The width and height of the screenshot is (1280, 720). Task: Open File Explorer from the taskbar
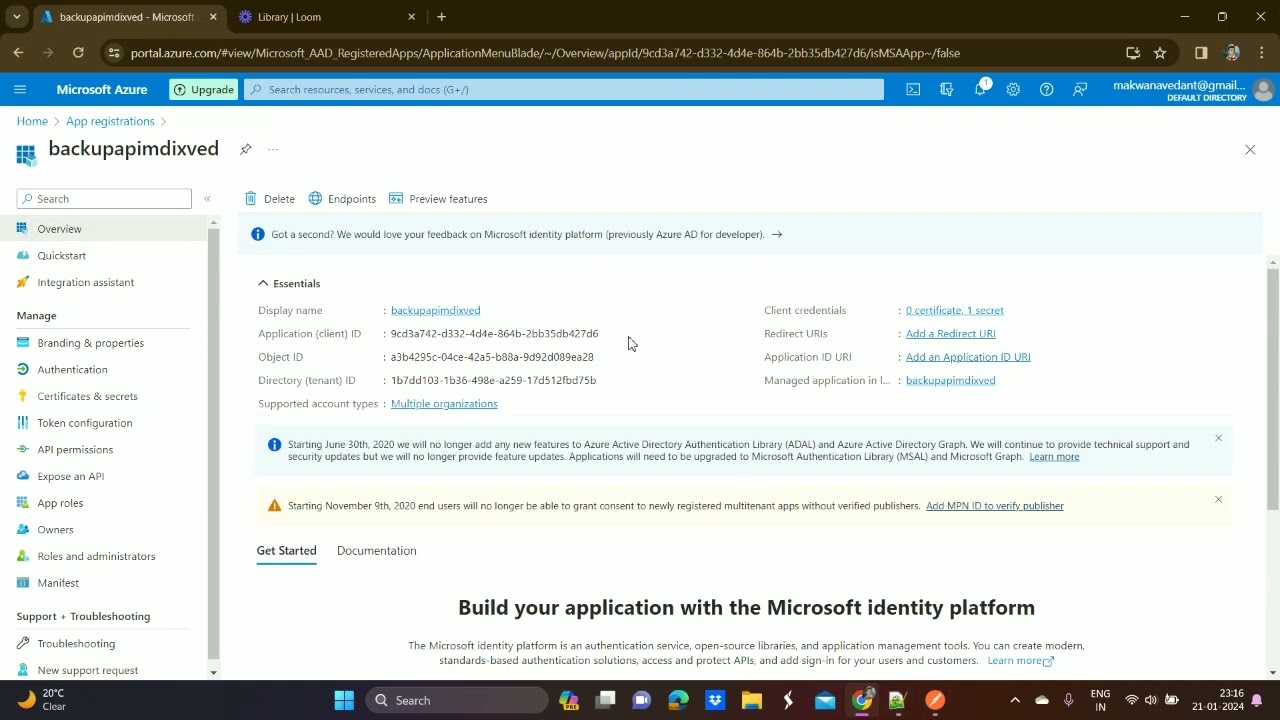pyautogui.click(x=751, y=700)
